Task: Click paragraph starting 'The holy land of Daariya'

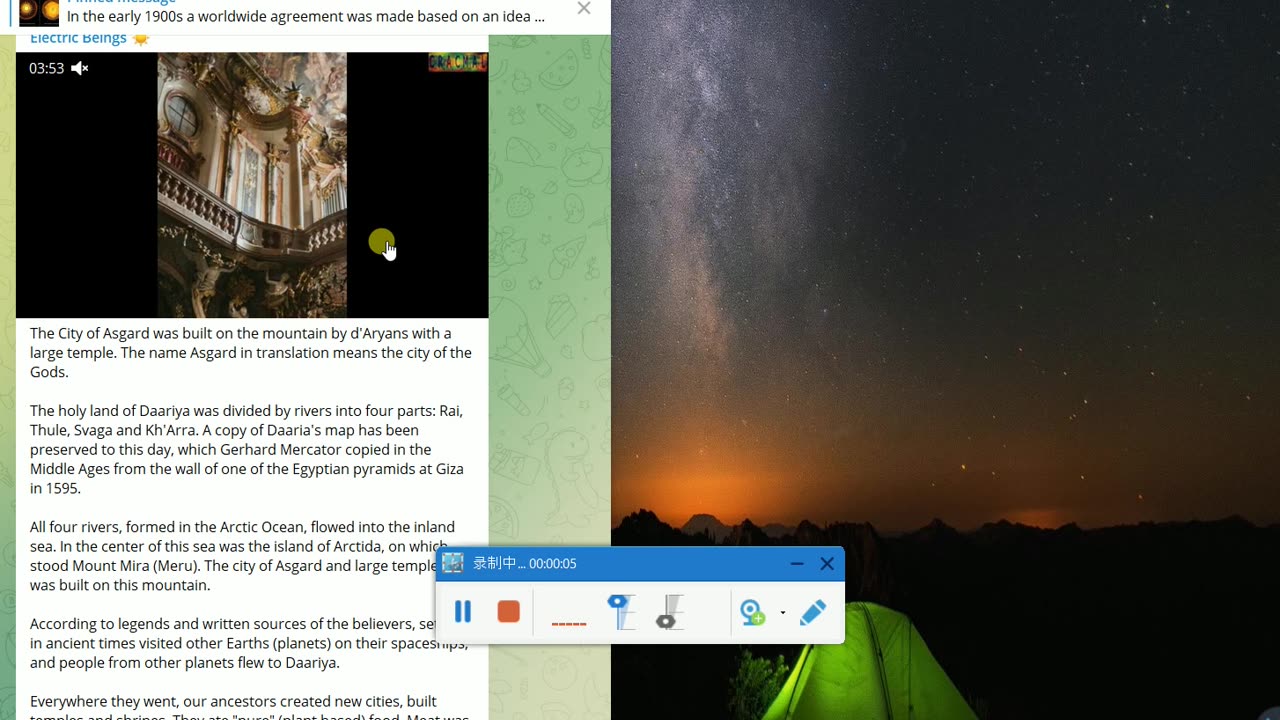Action: [247, 449]
